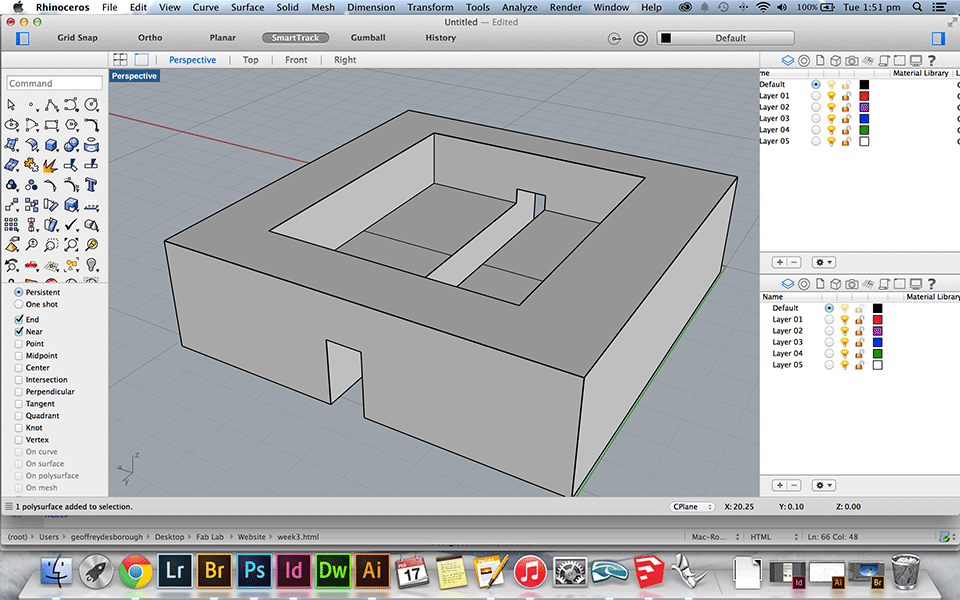Select the One shot radio option
This screenshot has width=960, height=600.
click(x=19, y=304)
